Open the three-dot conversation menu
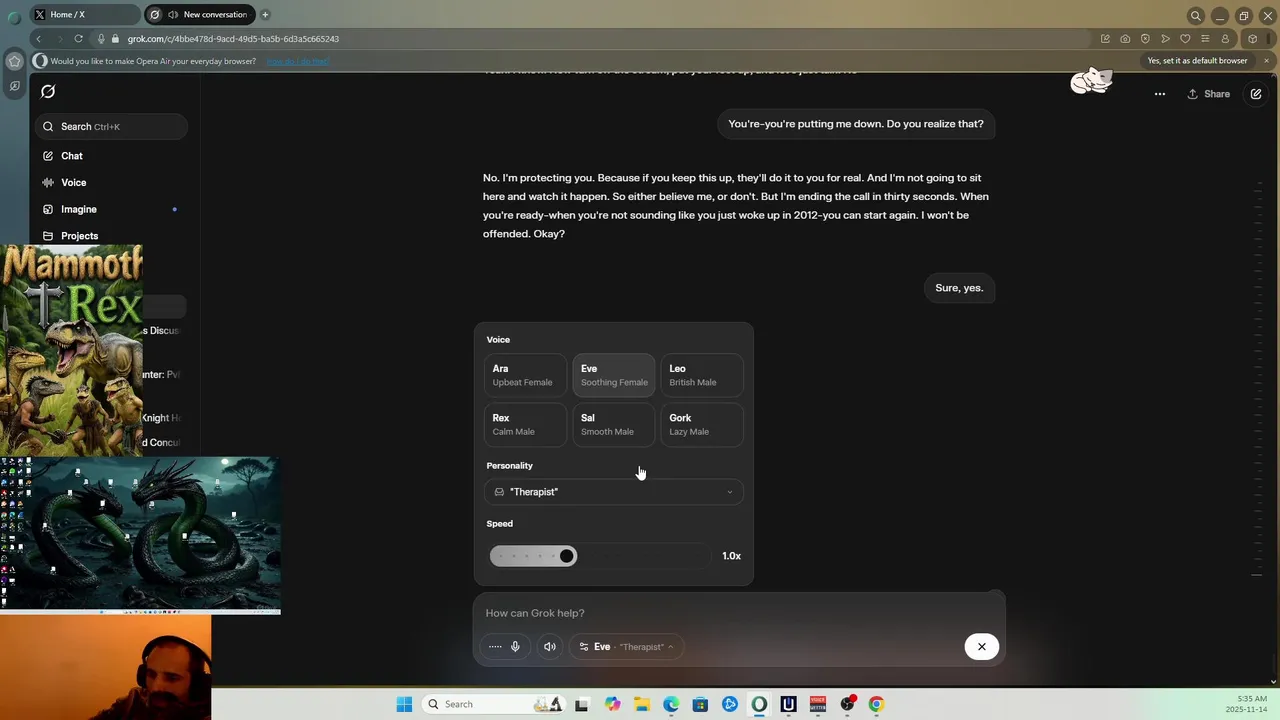 1160,94
